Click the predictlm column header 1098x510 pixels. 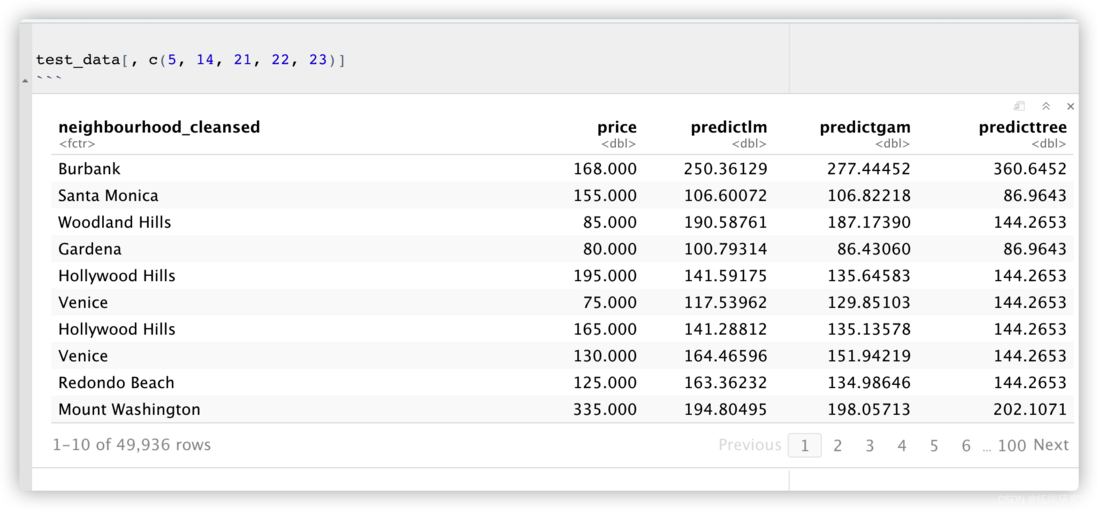(x=729, y=128)
